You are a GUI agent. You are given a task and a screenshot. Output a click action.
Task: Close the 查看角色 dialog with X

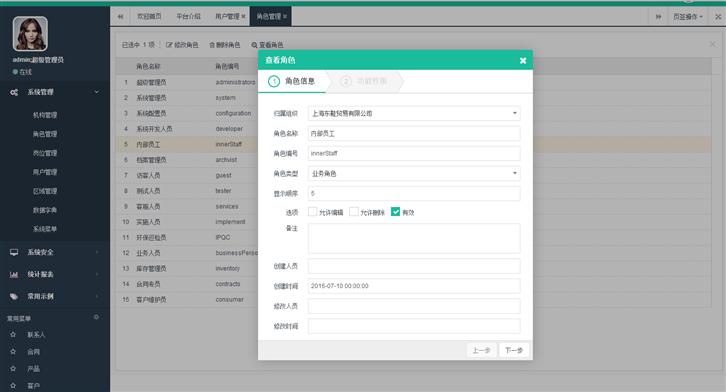click(523, 60)
